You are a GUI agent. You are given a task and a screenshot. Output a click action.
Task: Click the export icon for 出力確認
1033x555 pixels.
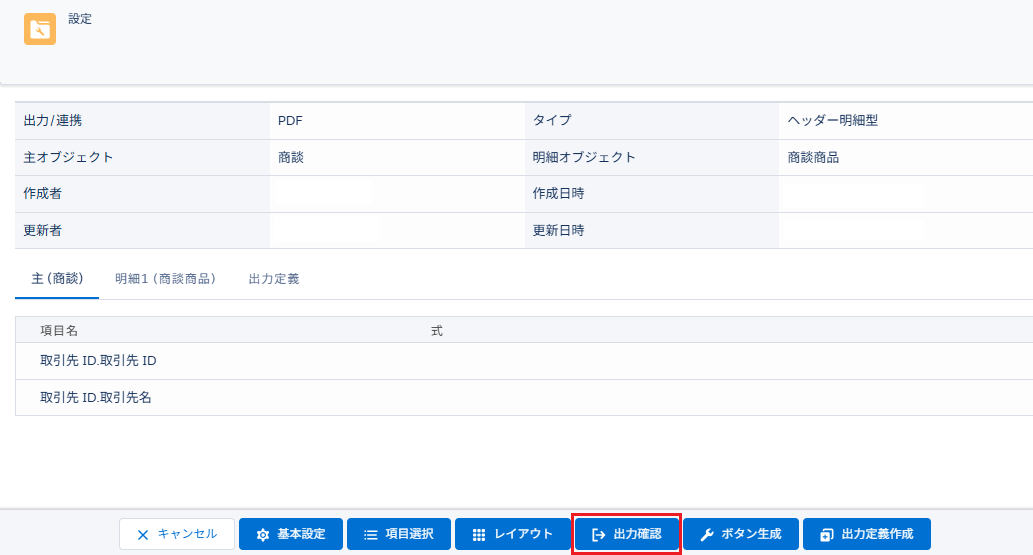tap(599, 534)
